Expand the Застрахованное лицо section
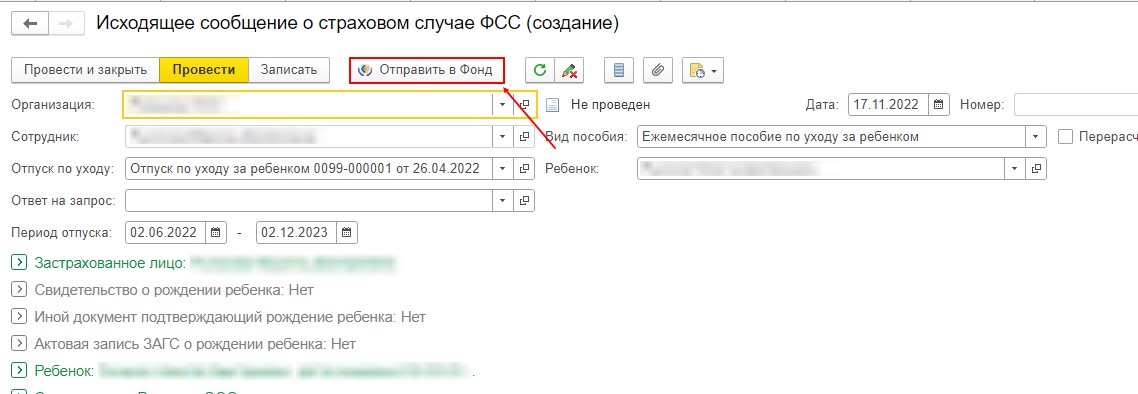This screenshot has height=394, width=1138. pyautogui.click(x=20, y=262)
